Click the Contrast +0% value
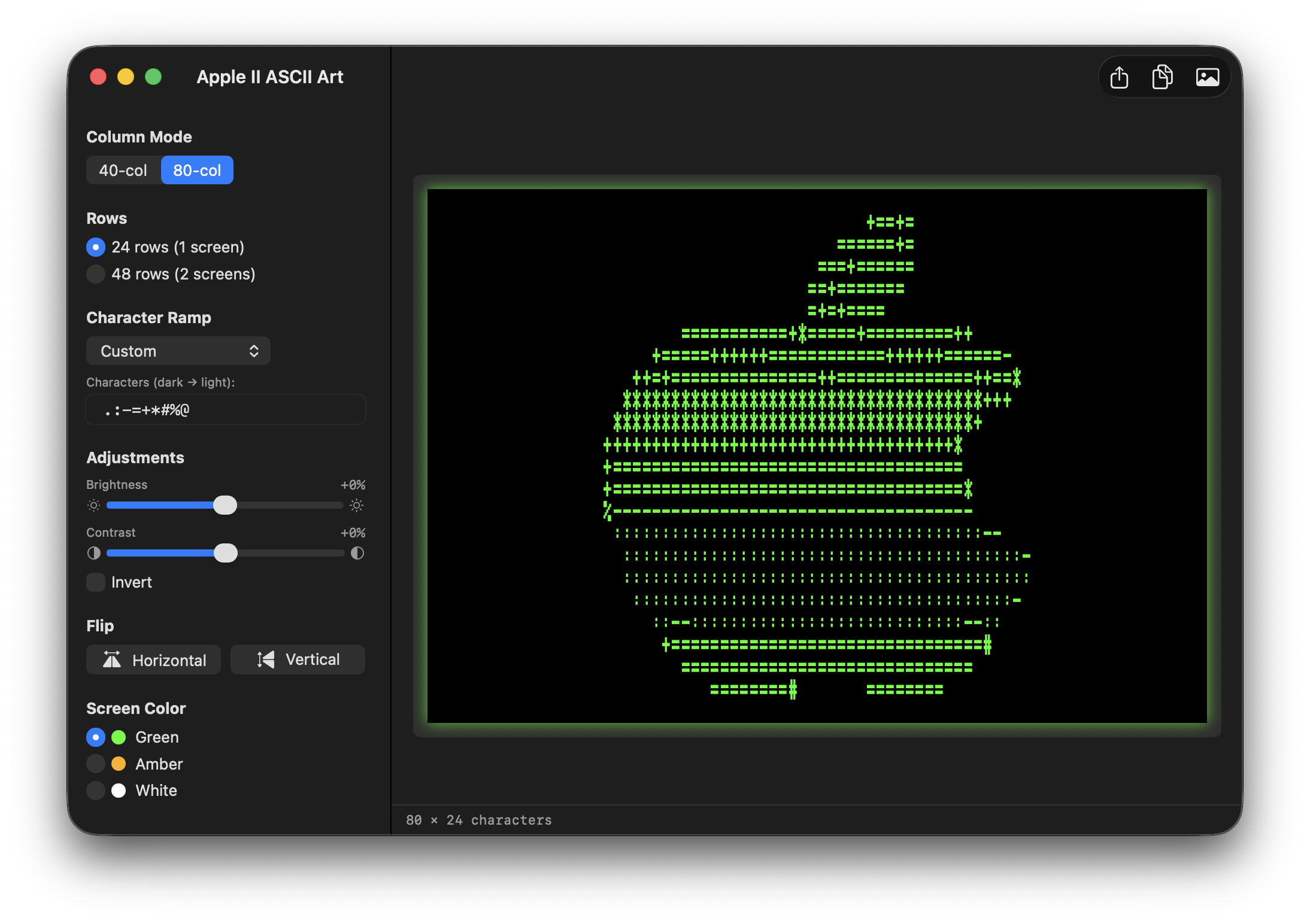 tap(353, 533)
